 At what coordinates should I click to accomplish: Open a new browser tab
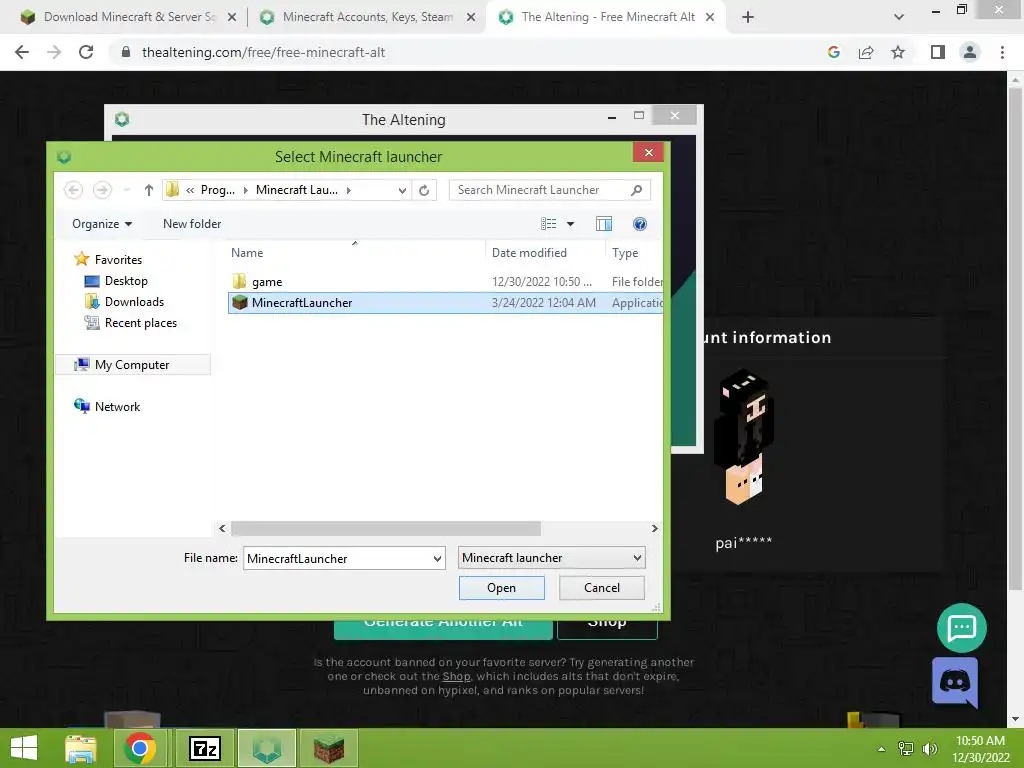tap(748, 18)
